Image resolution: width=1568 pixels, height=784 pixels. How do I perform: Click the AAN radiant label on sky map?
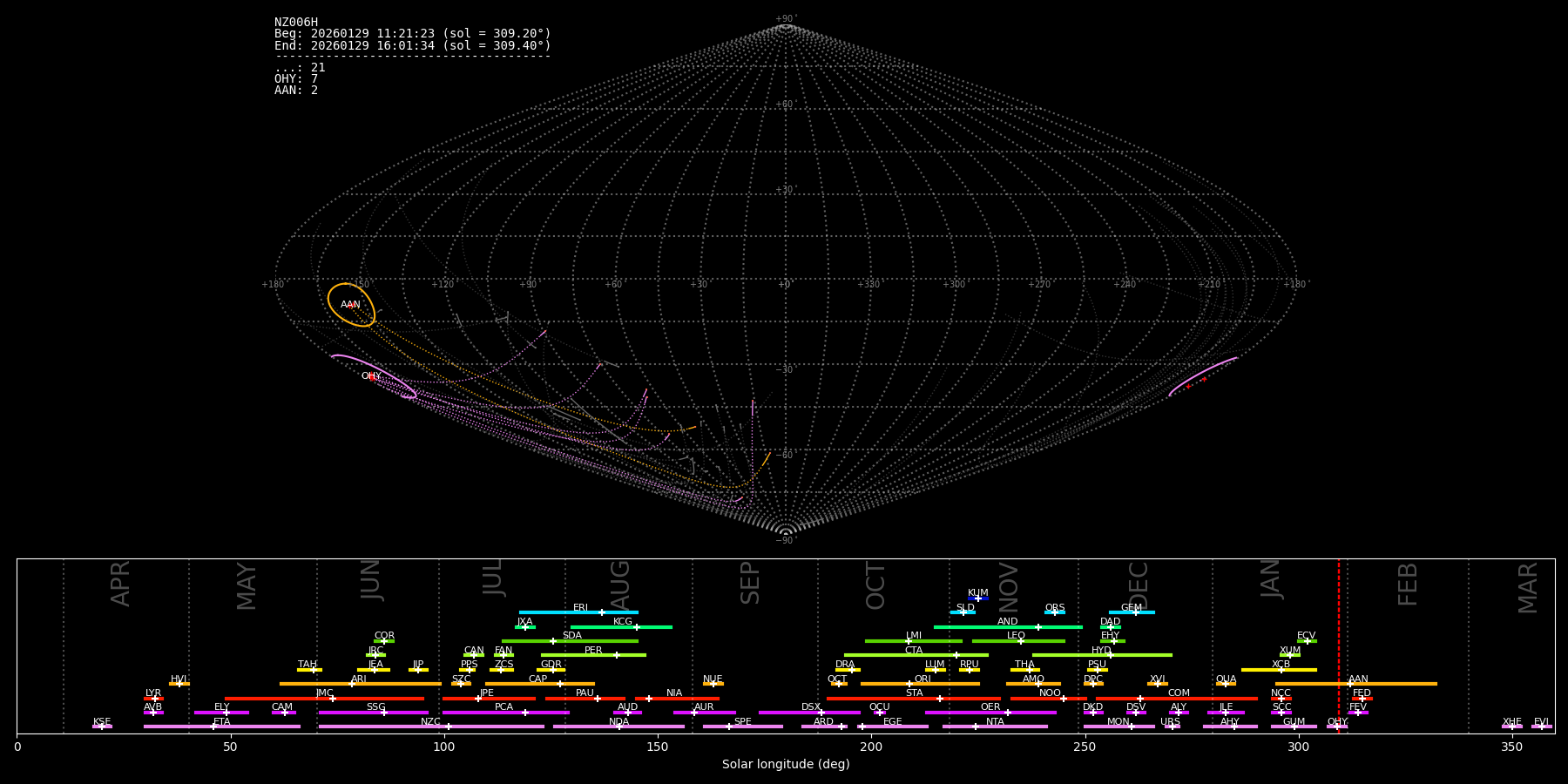pos(350,305)
